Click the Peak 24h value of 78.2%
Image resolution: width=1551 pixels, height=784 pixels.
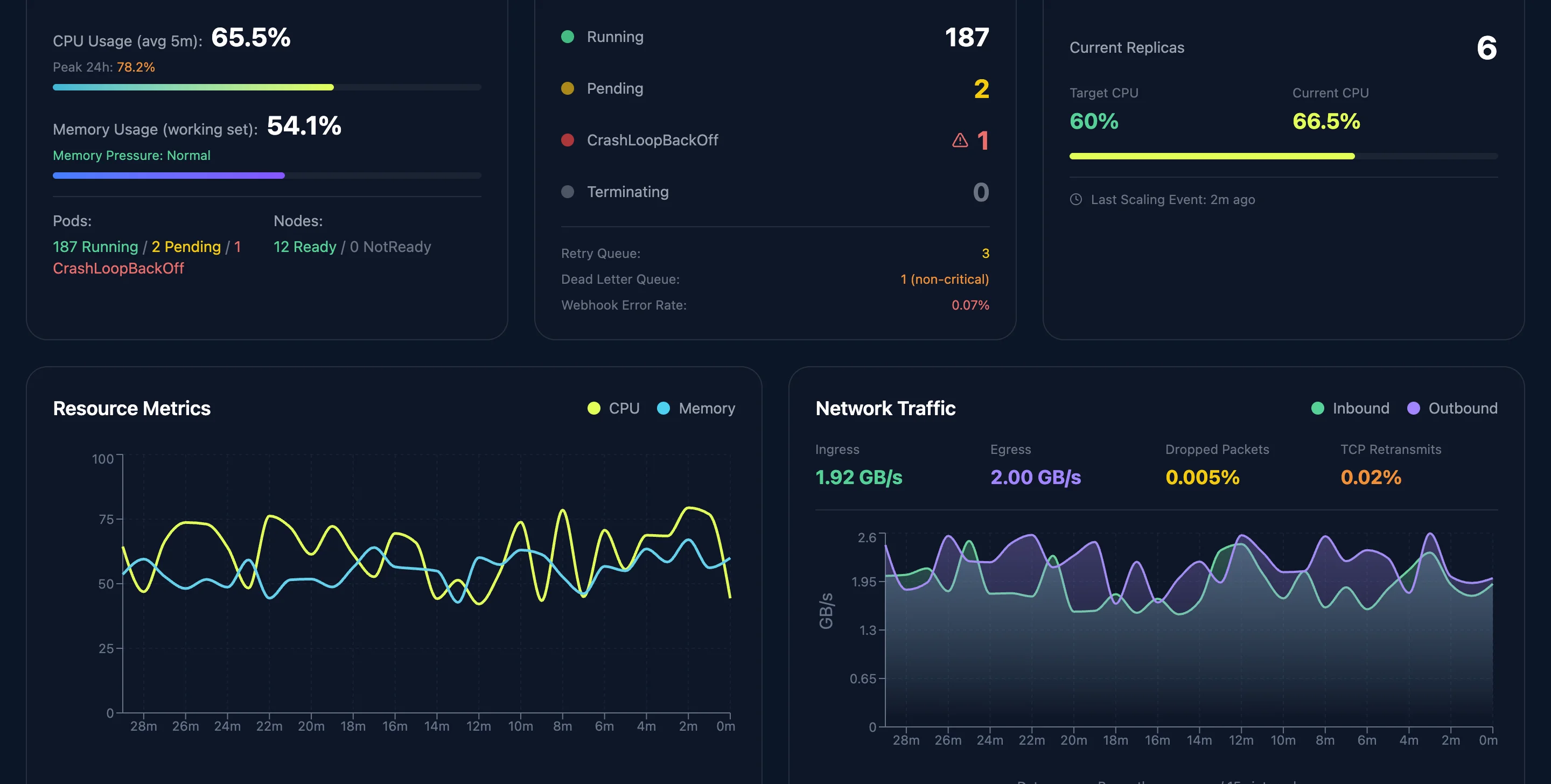[x=136, y=67]
